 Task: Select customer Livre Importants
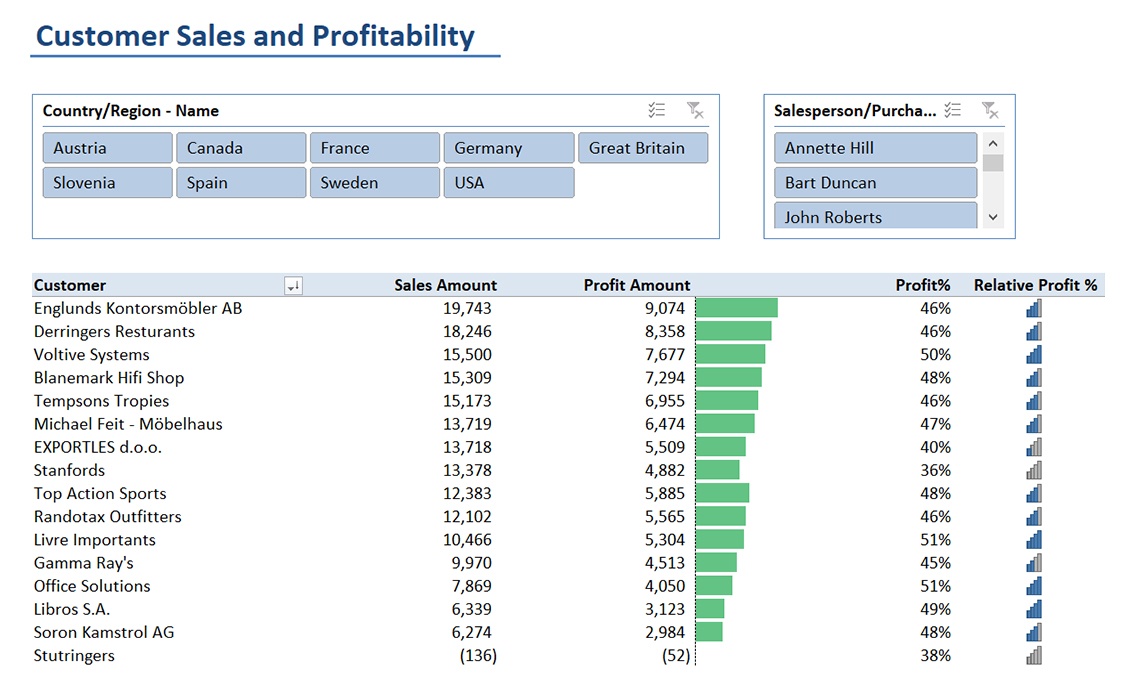tap(95, 540)
